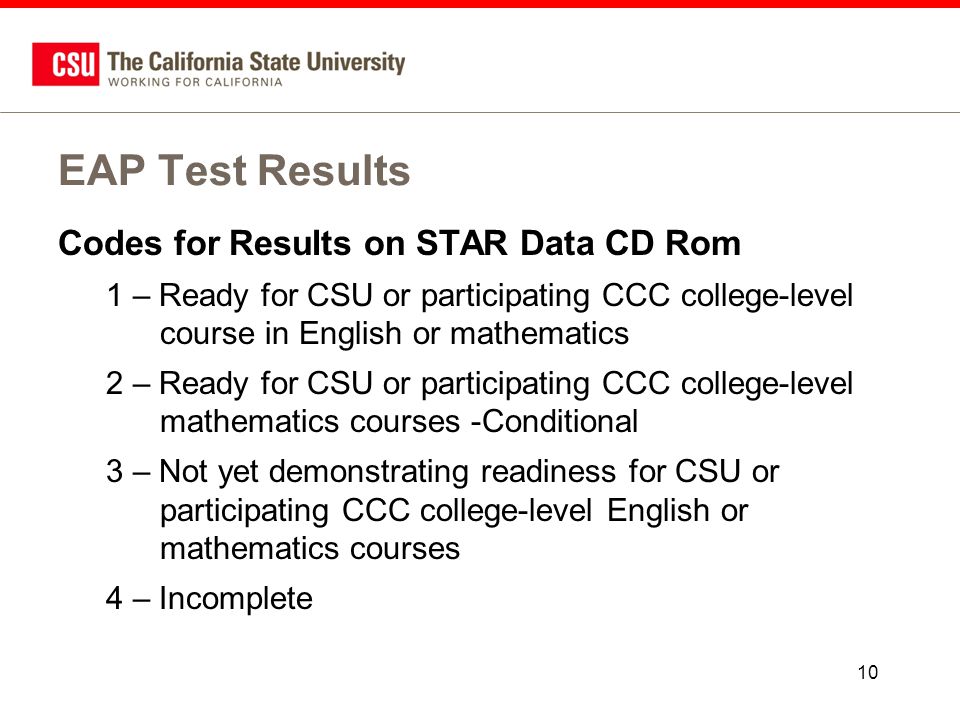Click course in English or mathematics text
The width and height of the screenshot is (960, 720).
(x=394, y=334)
